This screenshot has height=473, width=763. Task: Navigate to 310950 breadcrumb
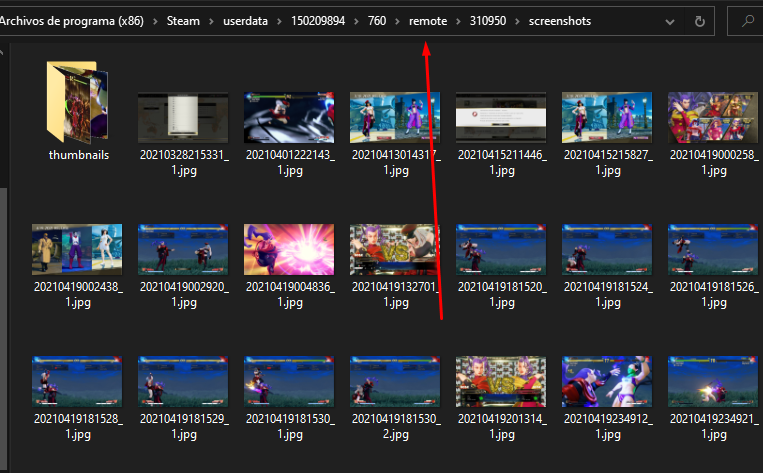click(488, 21)
